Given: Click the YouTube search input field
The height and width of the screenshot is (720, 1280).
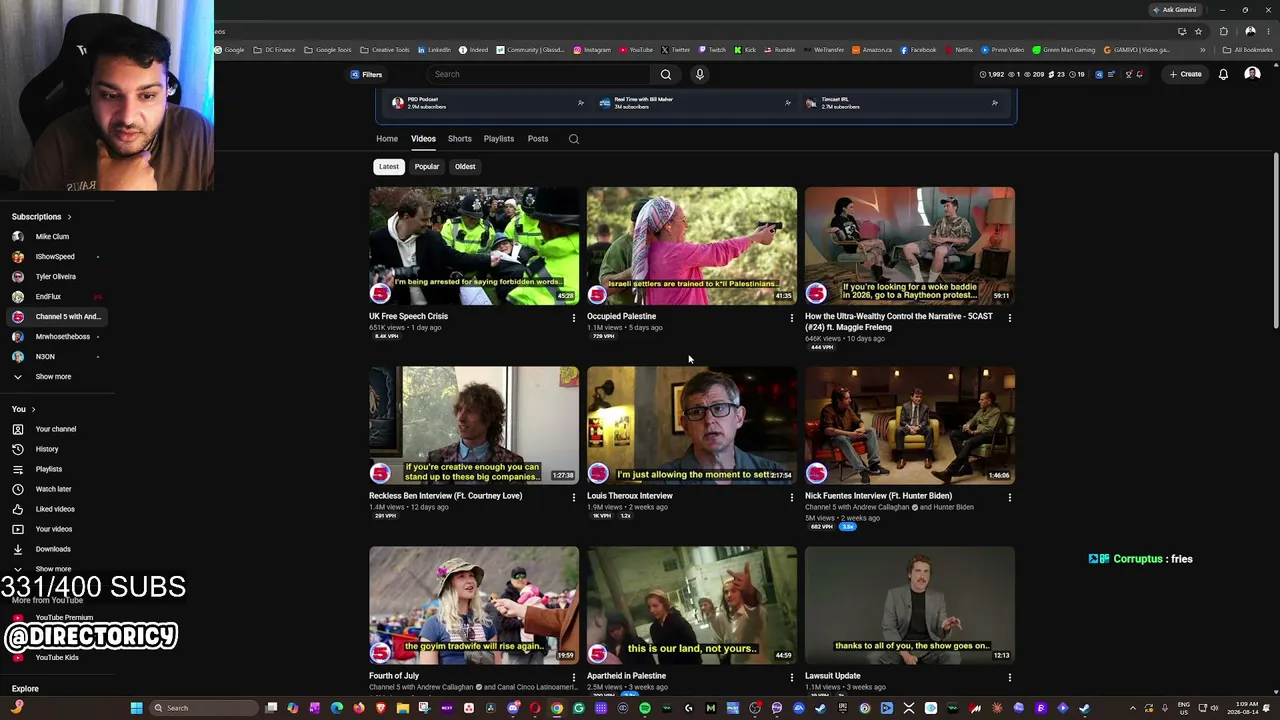Looking at the screenshot, I should coord(540,74).
